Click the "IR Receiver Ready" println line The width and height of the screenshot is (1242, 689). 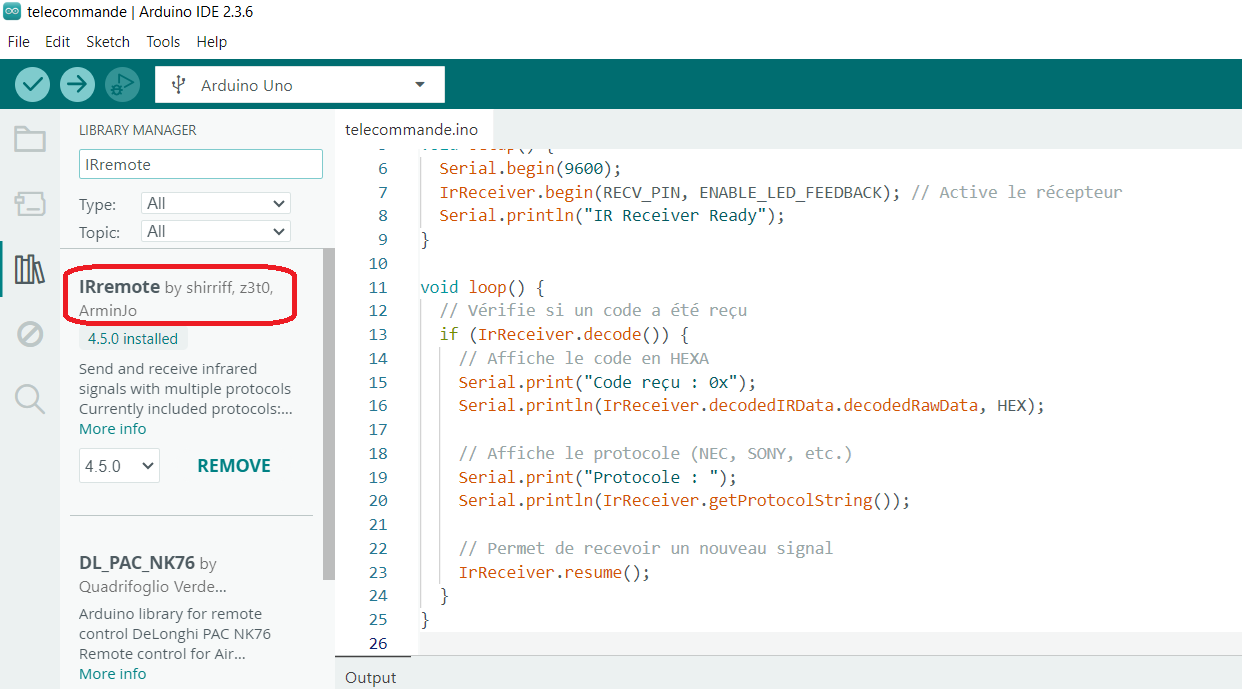point(612,215)
